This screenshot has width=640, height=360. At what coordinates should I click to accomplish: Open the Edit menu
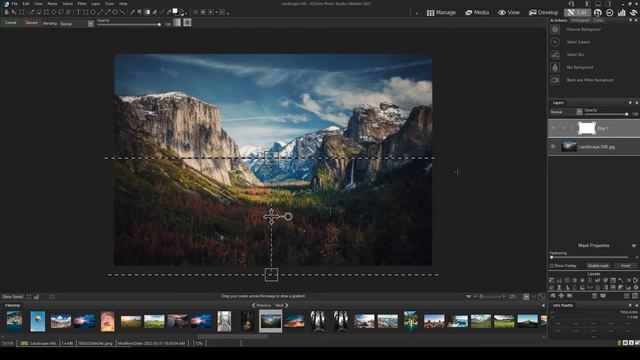[26, 4]
